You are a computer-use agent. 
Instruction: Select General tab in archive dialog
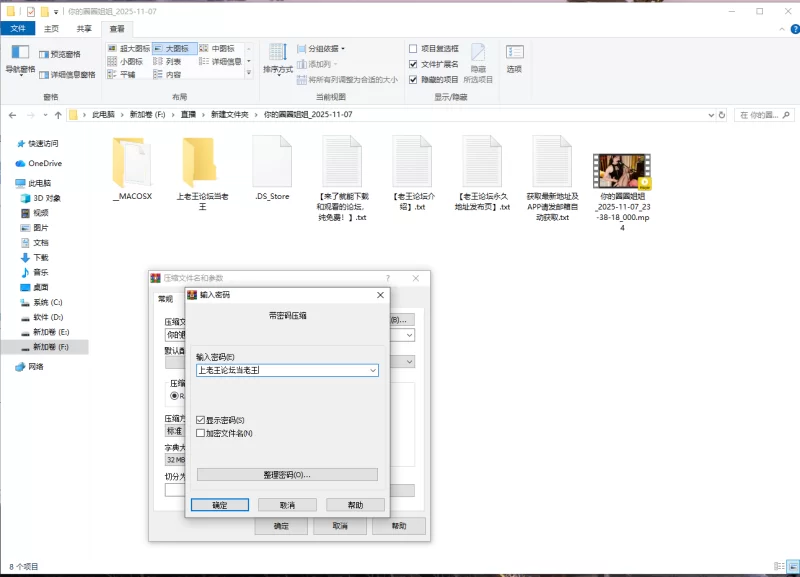pos(165,299)
